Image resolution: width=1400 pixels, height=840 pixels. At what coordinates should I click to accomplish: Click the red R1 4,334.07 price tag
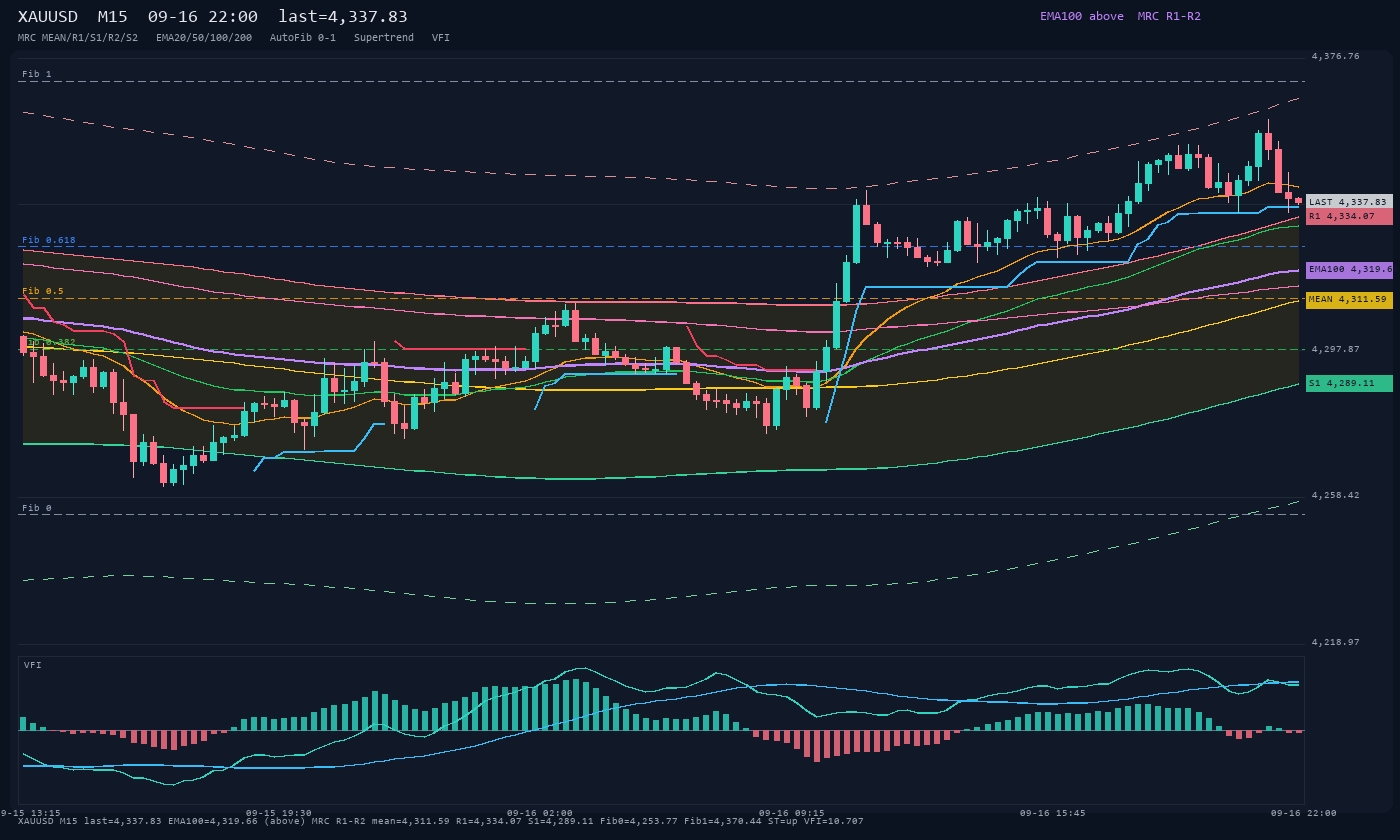click(1349, 216)
